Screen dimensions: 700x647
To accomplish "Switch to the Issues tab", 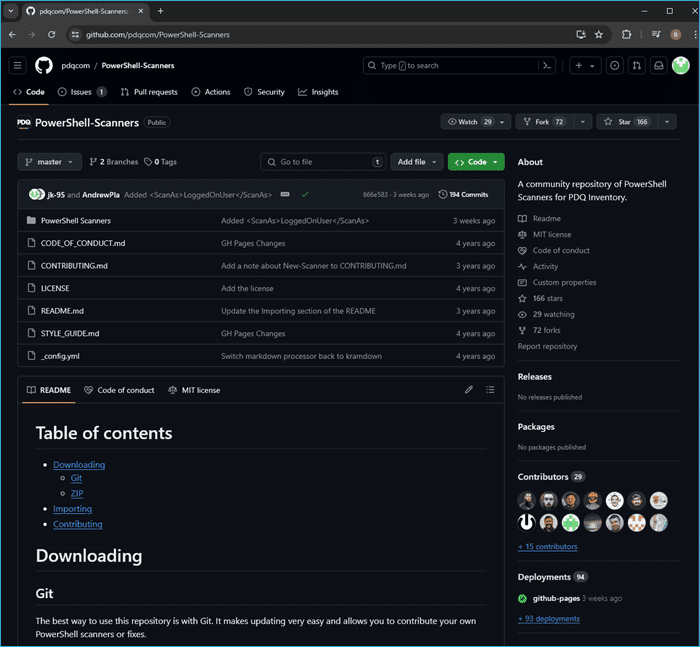I will pyautogui.click(x=82, y=92).
